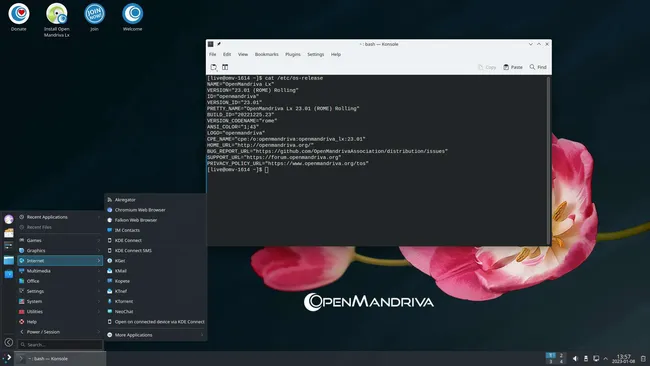Click Konsole's New Tab toolbar icon
This screenshot has height=366, width=650.
(x=213, y=67)
